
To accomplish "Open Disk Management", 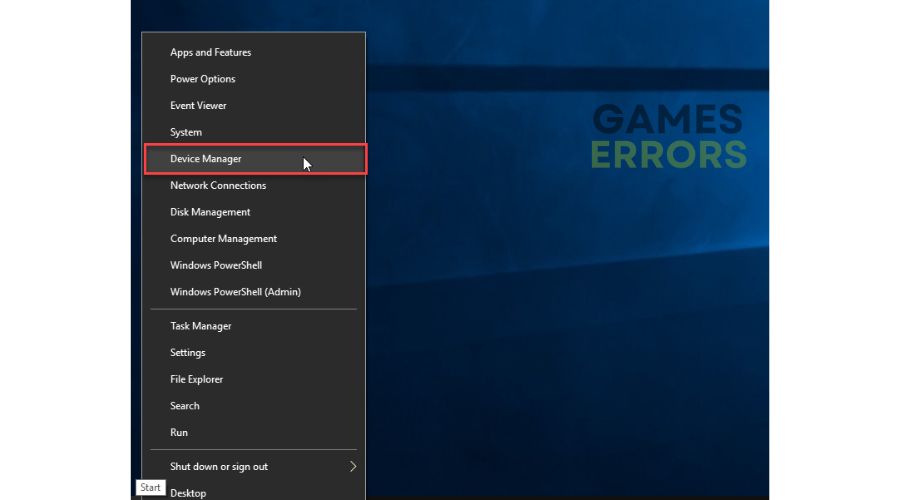I will pos(210,212).
